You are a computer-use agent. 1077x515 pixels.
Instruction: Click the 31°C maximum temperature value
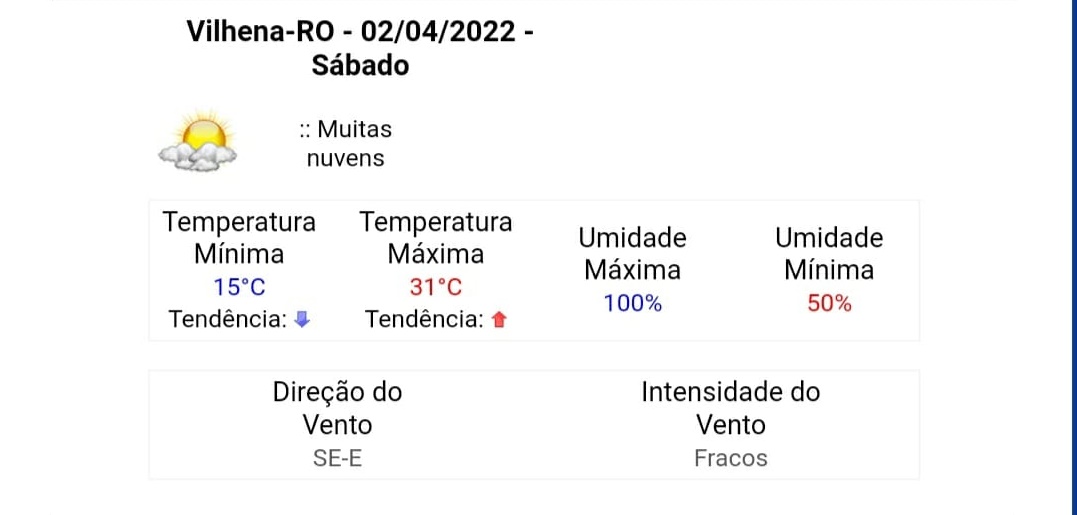[436, 287]
